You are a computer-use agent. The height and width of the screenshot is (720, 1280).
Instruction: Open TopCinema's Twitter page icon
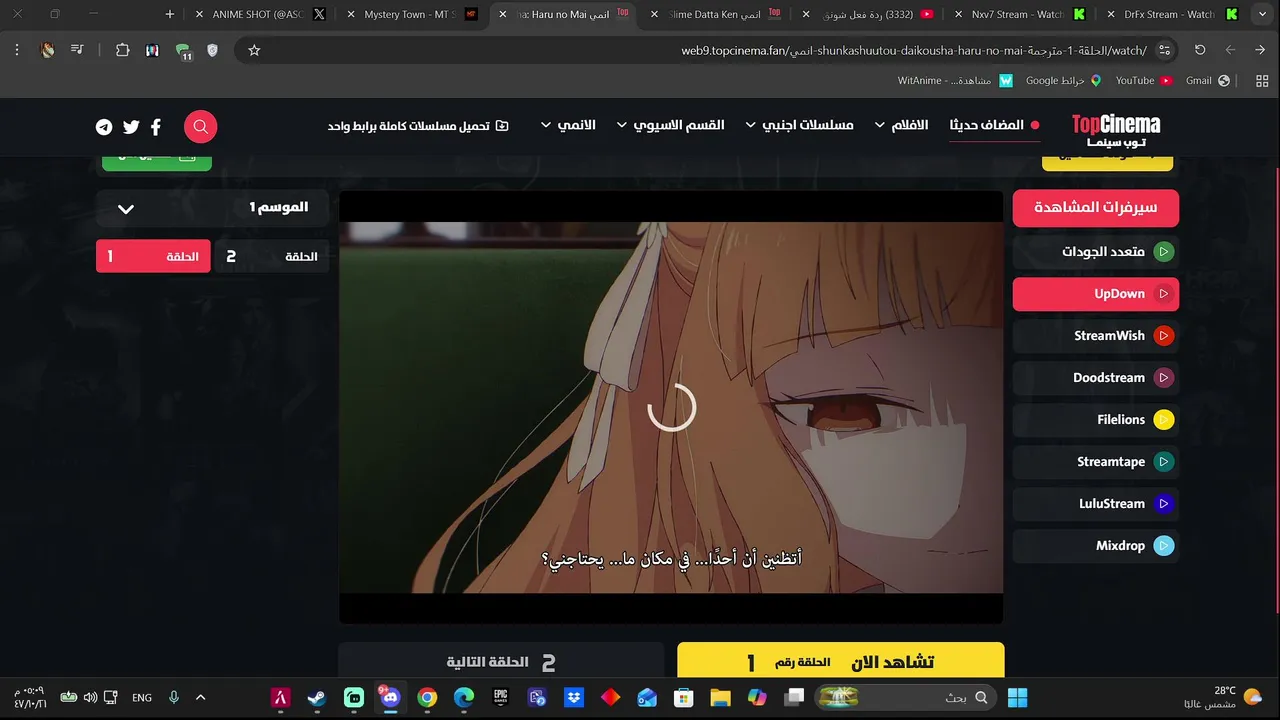click(131, 127)
